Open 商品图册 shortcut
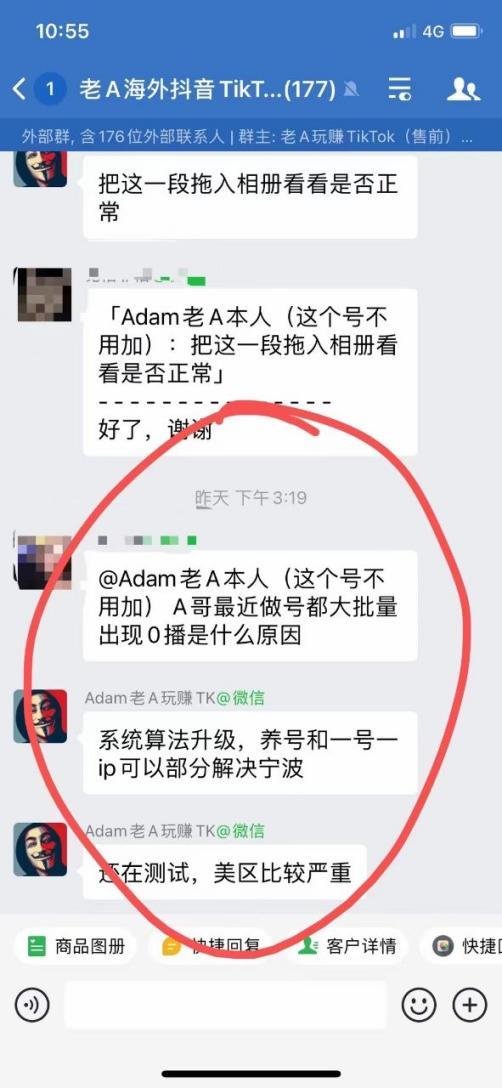This screenshot has width=502, height=1088. (76, 946)
